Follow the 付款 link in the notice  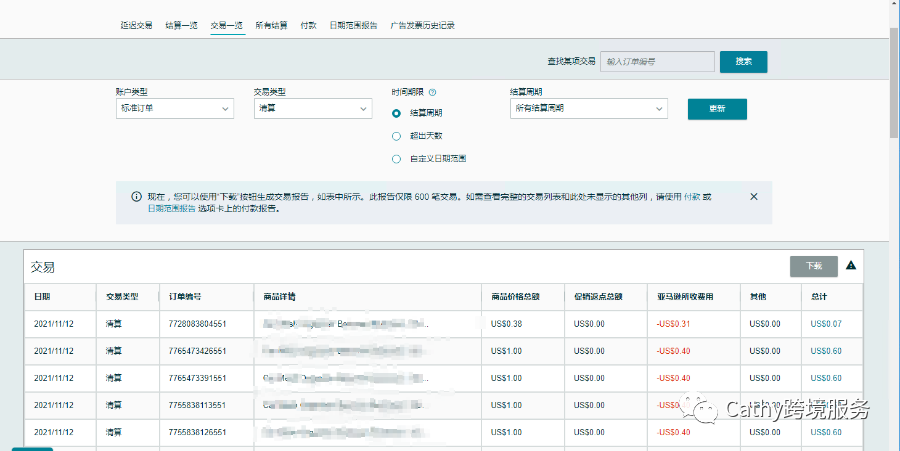pos(692,197)
